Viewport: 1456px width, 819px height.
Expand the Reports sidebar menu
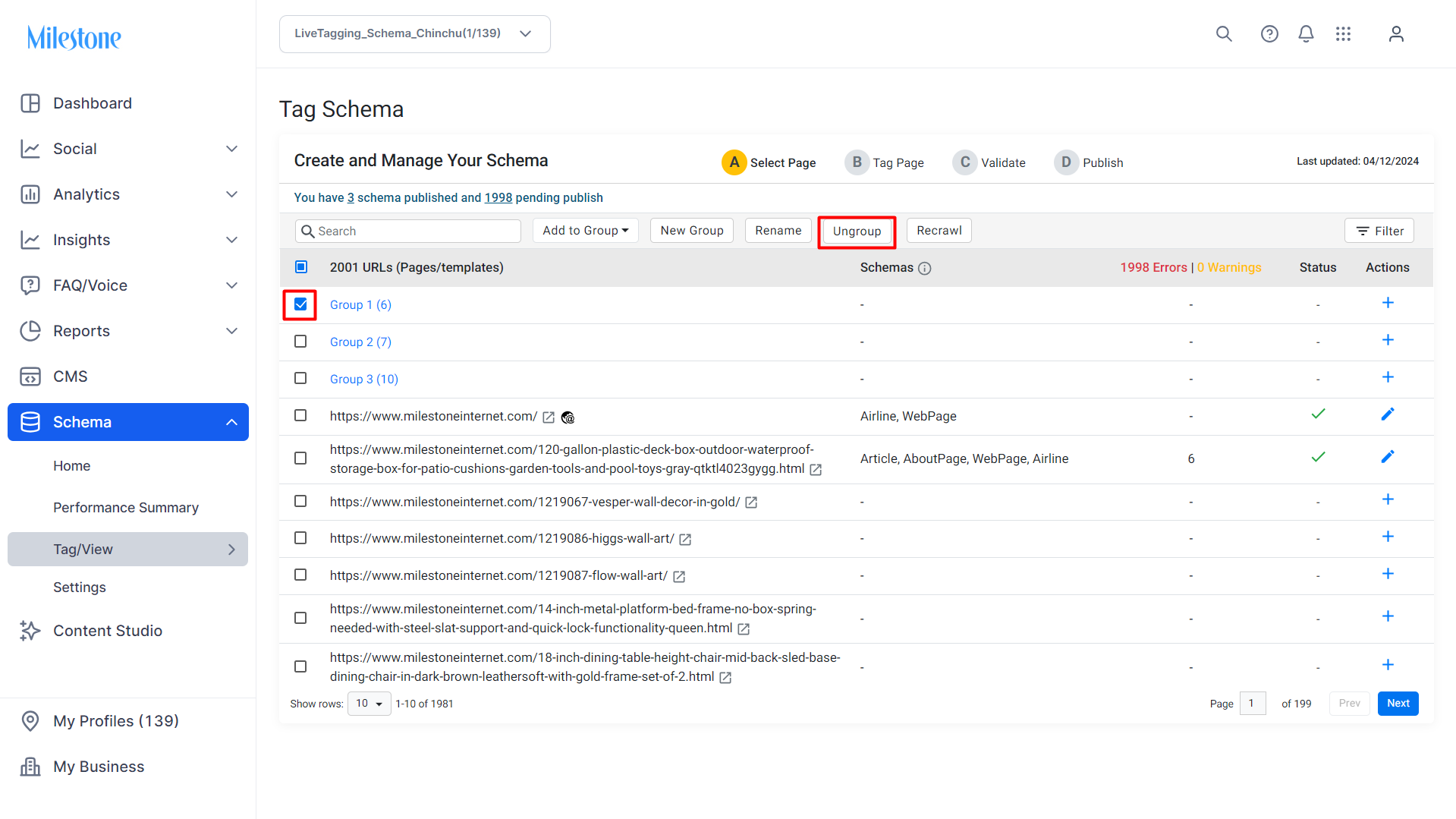coord(232,331)
